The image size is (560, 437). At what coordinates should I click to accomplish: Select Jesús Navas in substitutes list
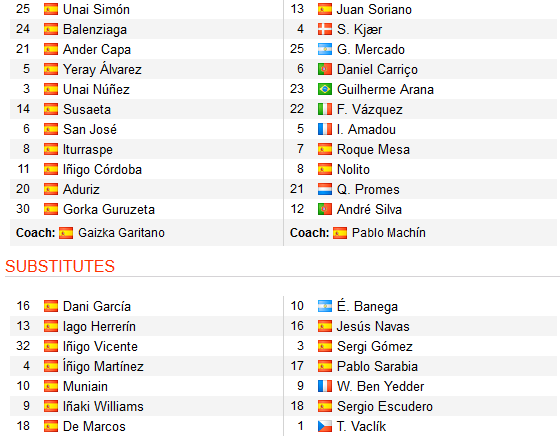[373, 326]
